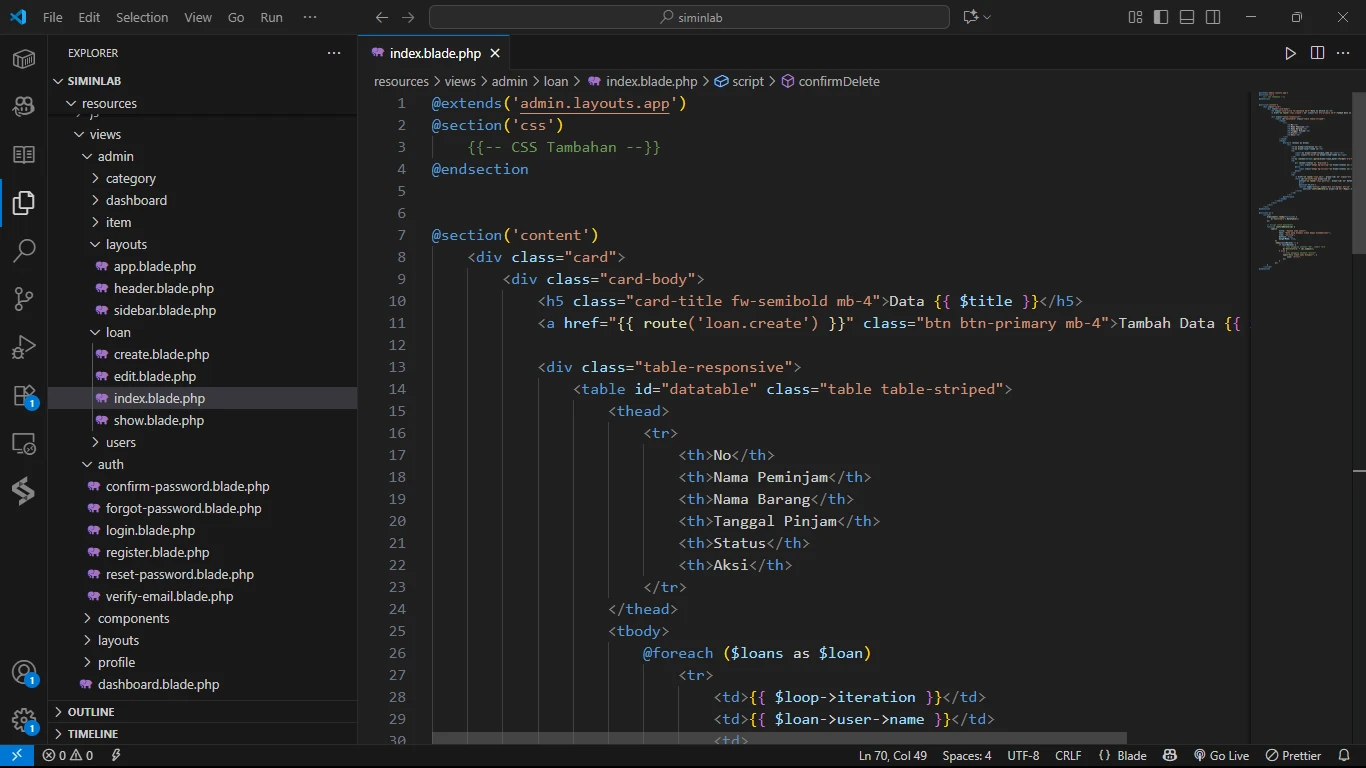Toggle the bottom Panel visibility
Screen dimensions: 1366x768
(1187, 17)
